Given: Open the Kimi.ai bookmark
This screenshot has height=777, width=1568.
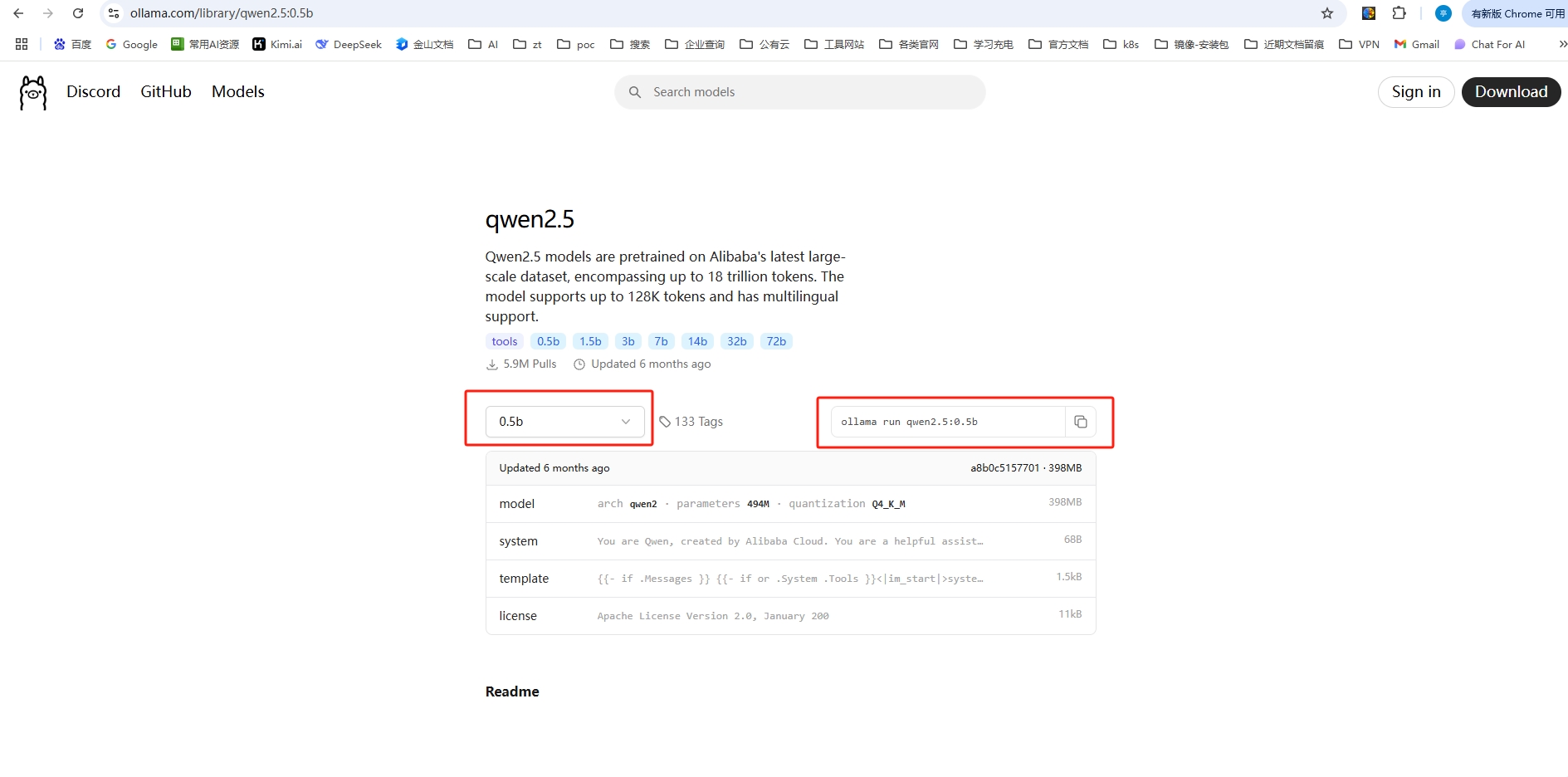Looking at the screenshot, I should coord(277,44).
